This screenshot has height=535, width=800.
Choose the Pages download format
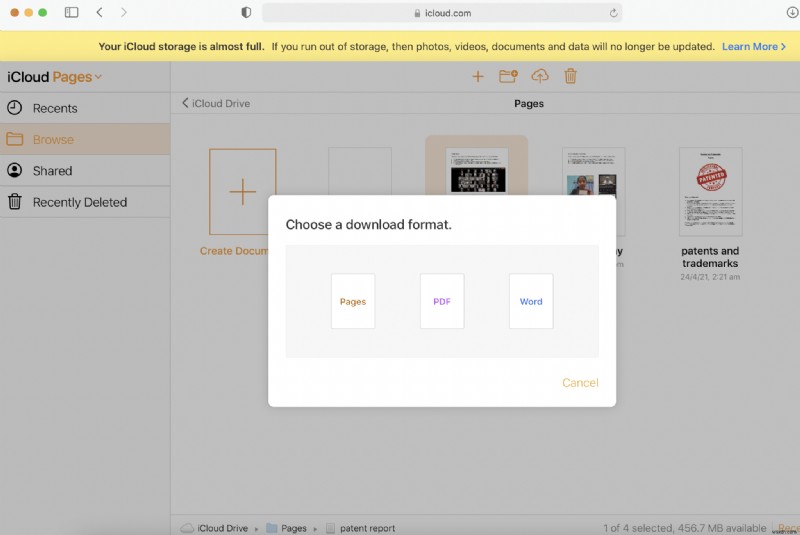coord(353,301)
